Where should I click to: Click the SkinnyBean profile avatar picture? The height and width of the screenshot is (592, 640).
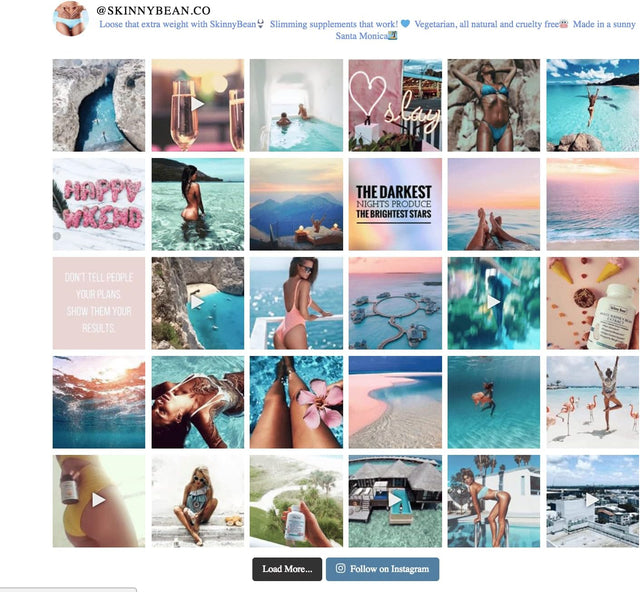pyautogui.click(x=71, y=18)
